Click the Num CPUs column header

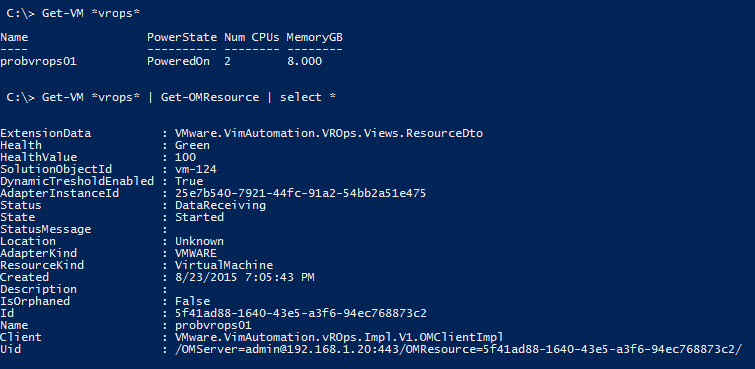point(252,37)
